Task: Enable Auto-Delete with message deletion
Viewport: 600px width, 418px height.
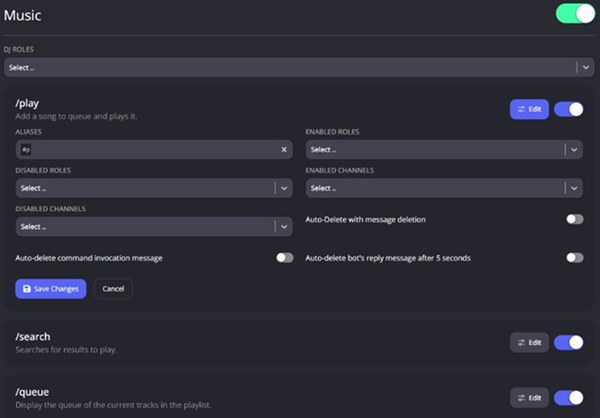Action: 574,219
